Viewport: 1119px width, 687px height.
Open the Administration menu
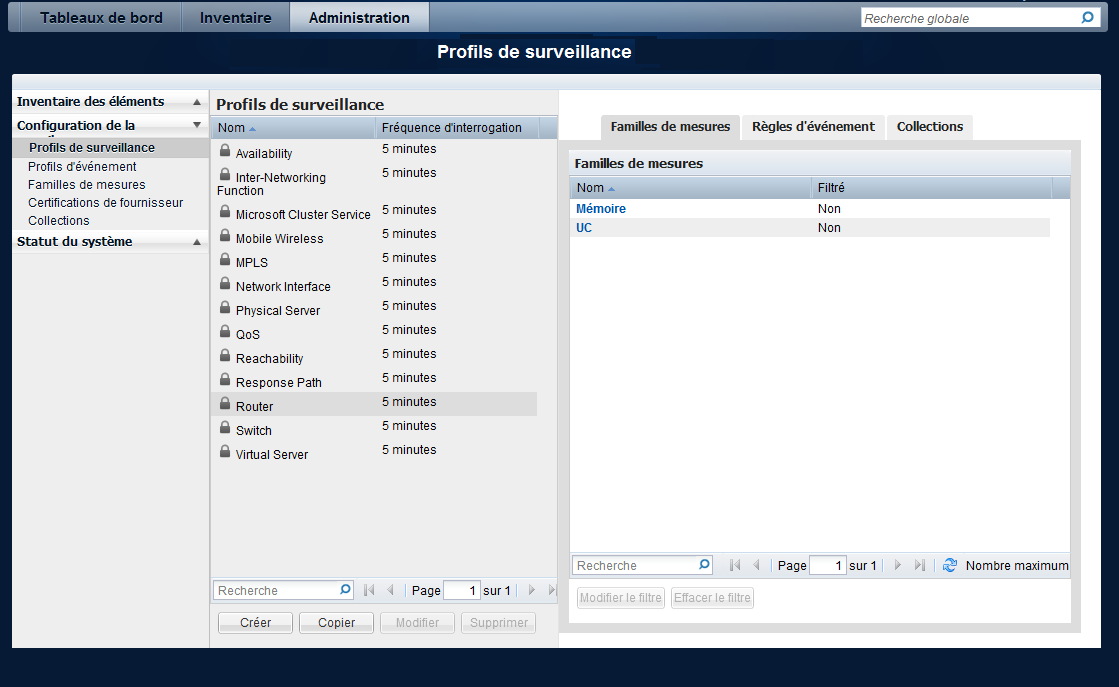tap(359, 18)
